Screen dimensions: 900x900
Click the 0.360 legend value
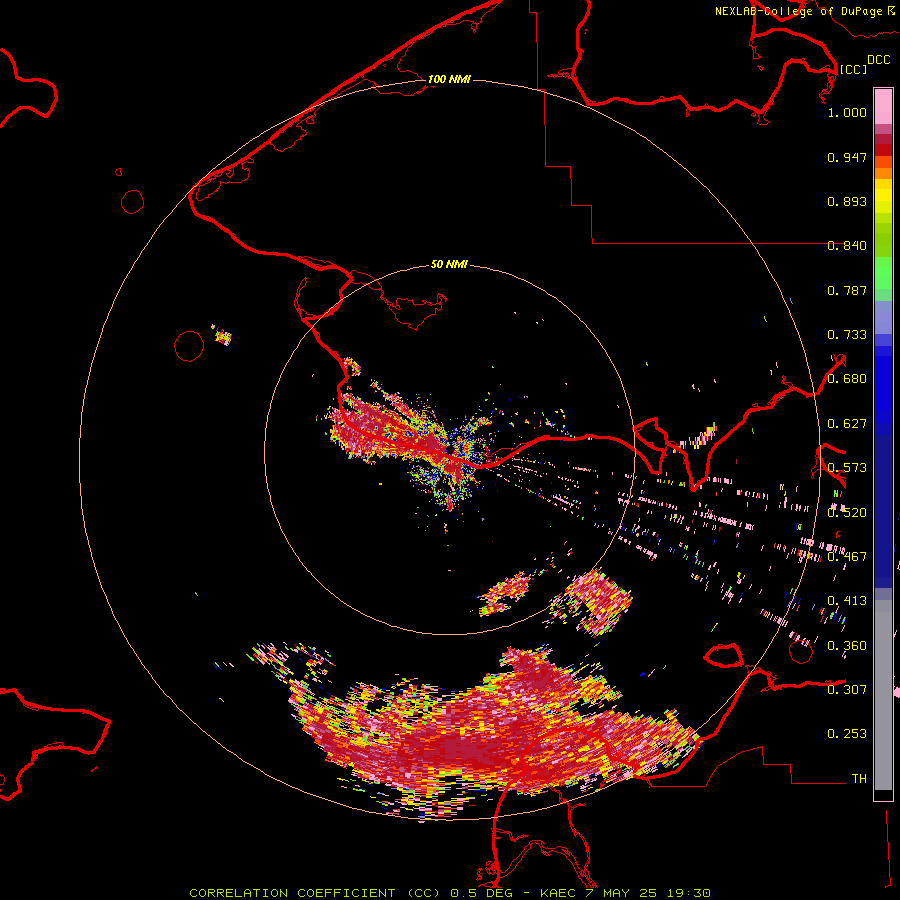(x=847, y=646)
